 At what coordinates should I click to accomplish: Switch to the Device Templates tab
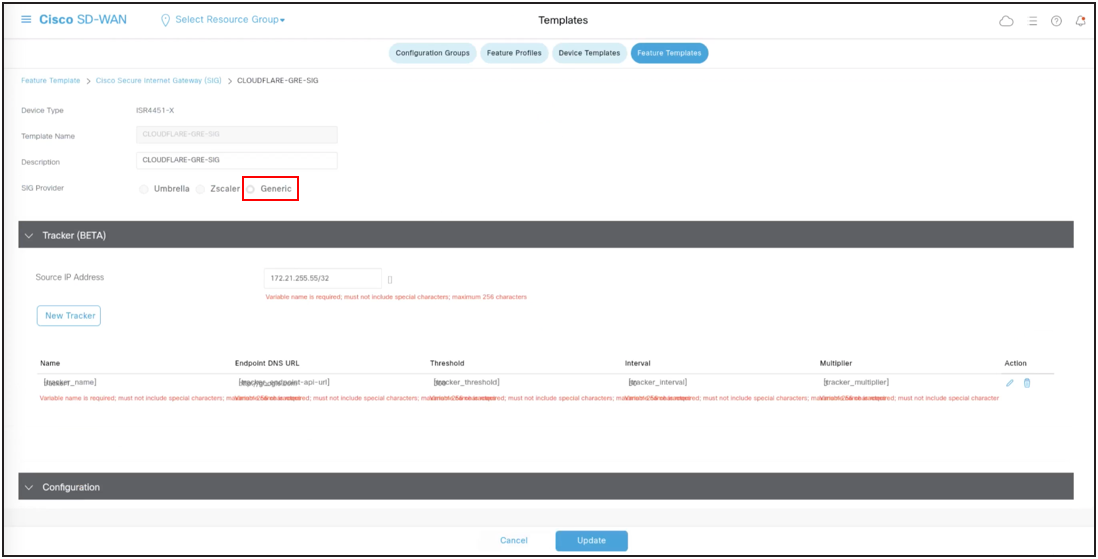[589, 53]
